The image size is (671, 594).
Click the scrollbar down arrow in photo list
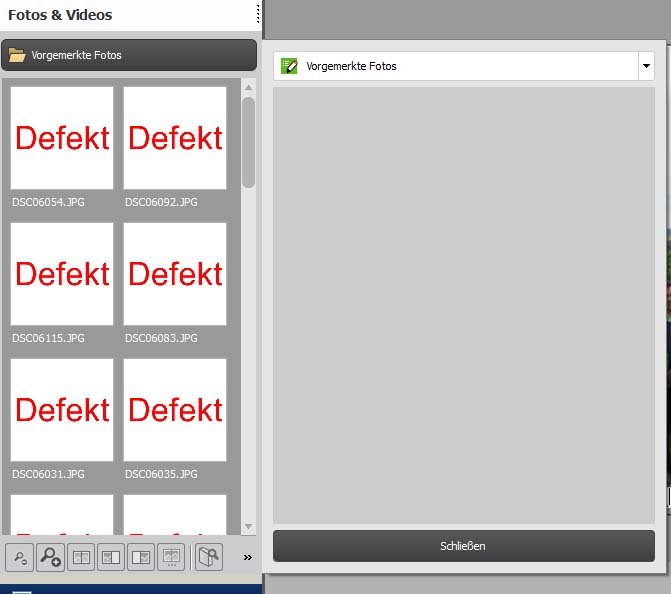248,526
